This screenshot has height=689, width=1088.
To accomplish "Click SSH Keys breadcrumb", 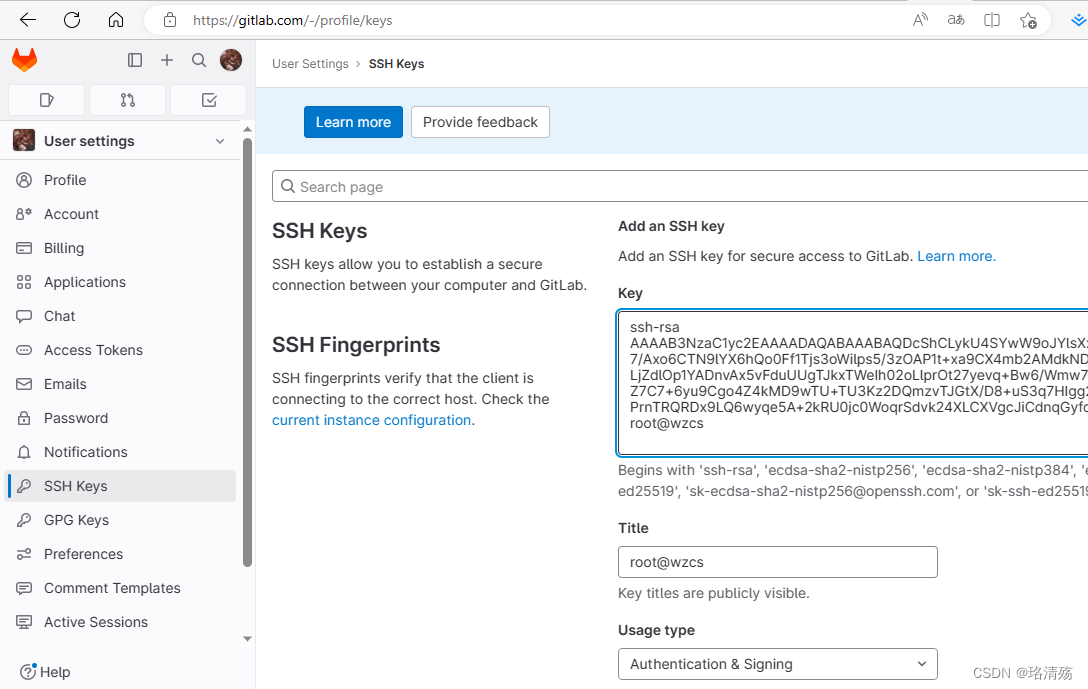I will [396, 64].
